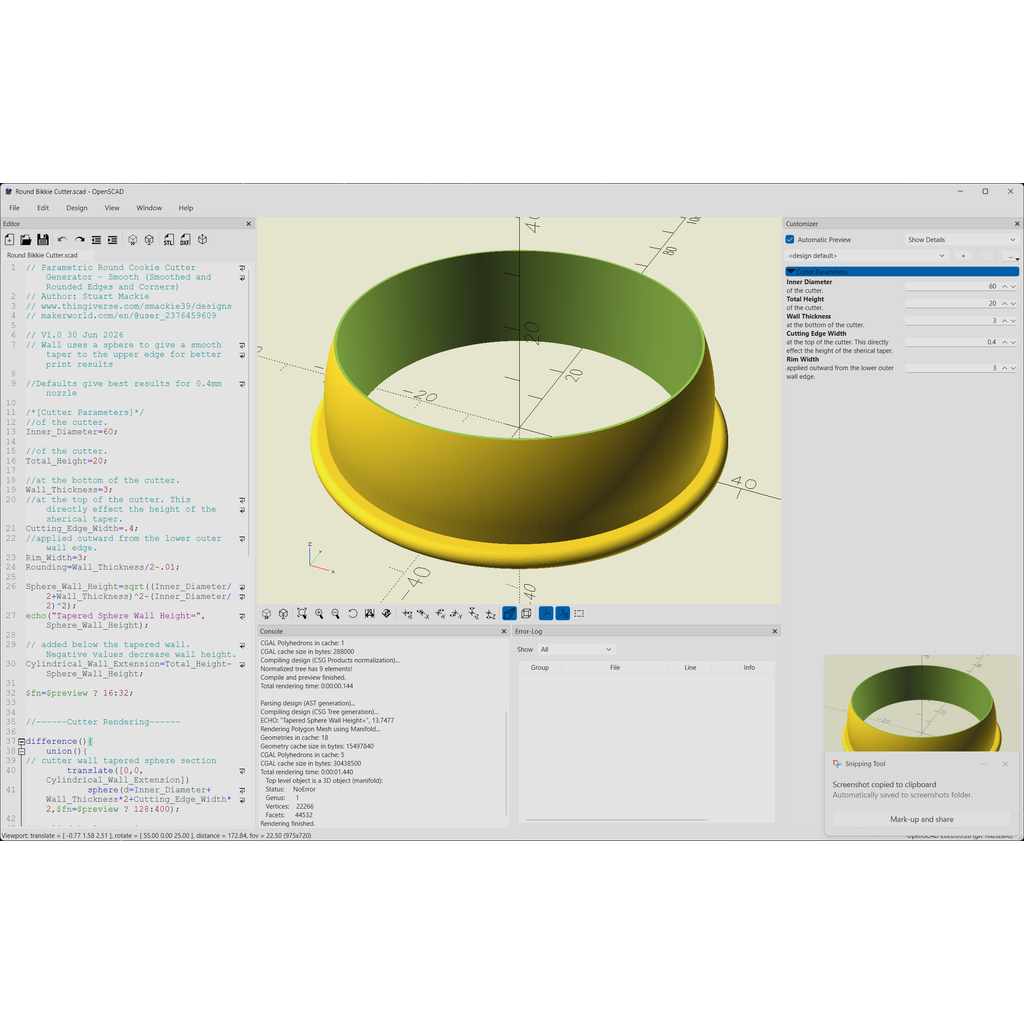
Task: Increase Rim Width with the up arrow
Action: click(1004, 368)
